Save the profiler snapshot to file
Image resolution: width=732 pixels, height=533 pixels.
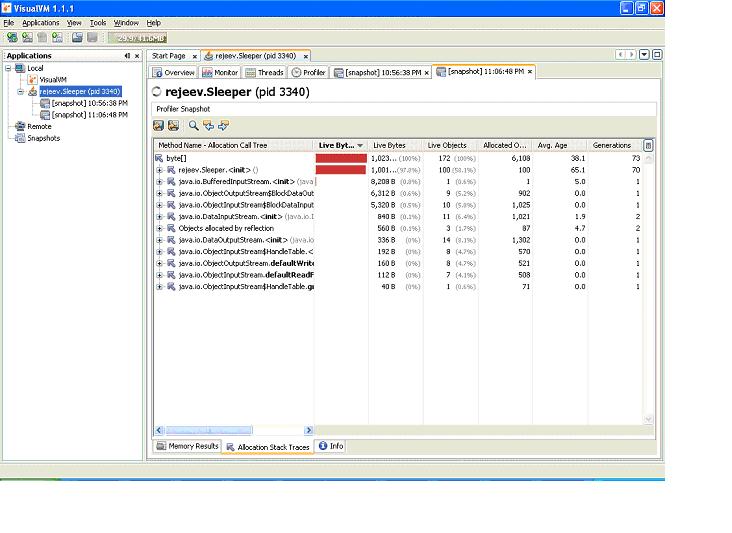159,125
